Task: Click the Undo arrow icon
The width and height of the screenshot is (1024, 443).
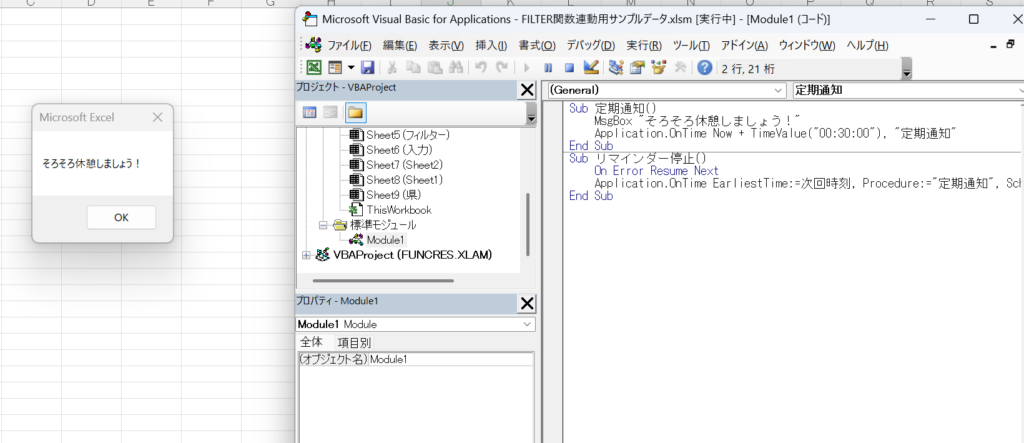Action: coord(481,67)
